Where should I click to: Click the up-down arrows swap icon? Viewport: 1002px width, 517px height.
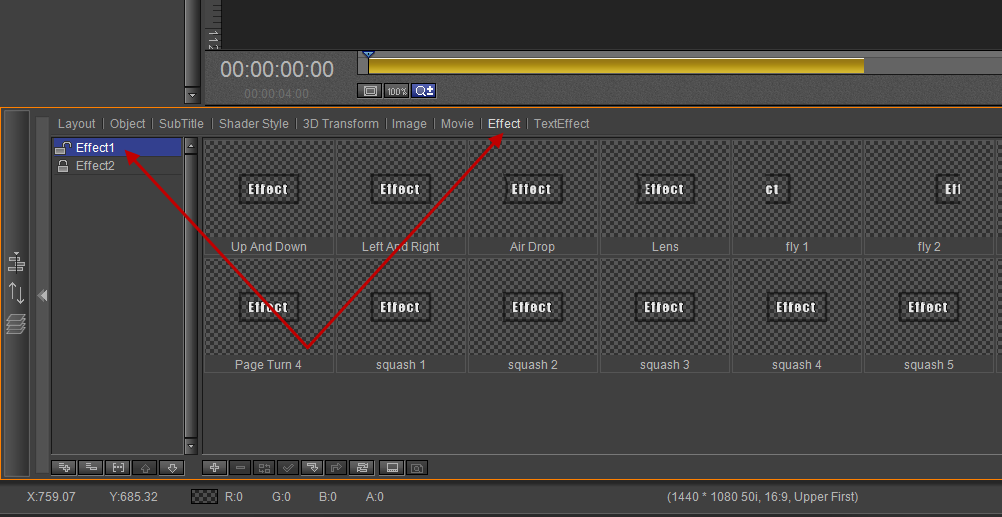coord(16,293)
